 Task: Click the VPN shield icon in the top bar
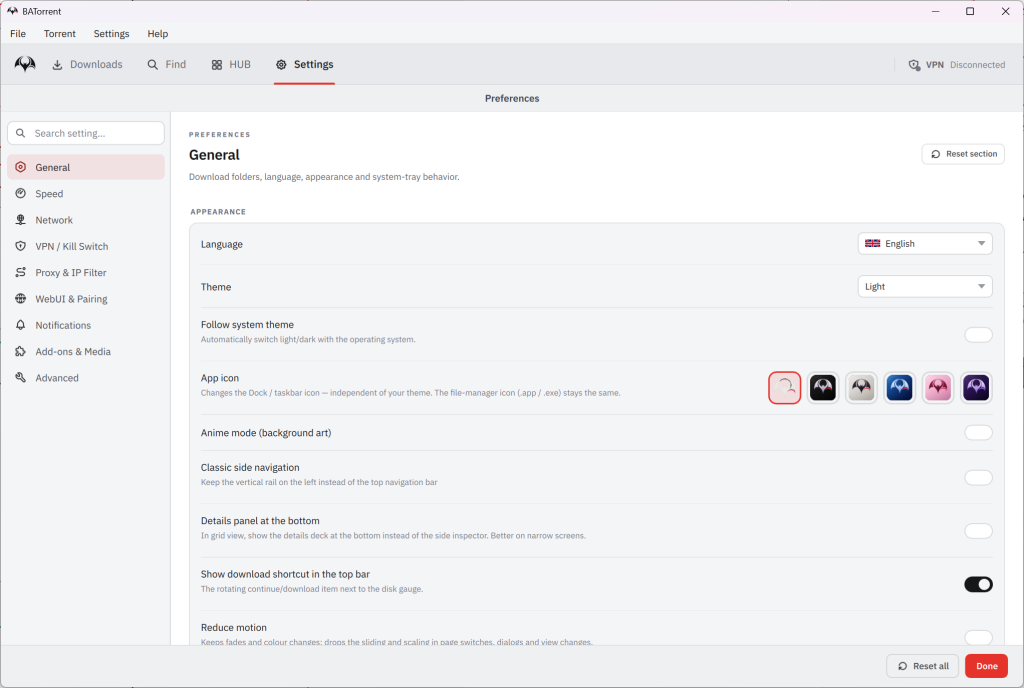click(914, 65)
